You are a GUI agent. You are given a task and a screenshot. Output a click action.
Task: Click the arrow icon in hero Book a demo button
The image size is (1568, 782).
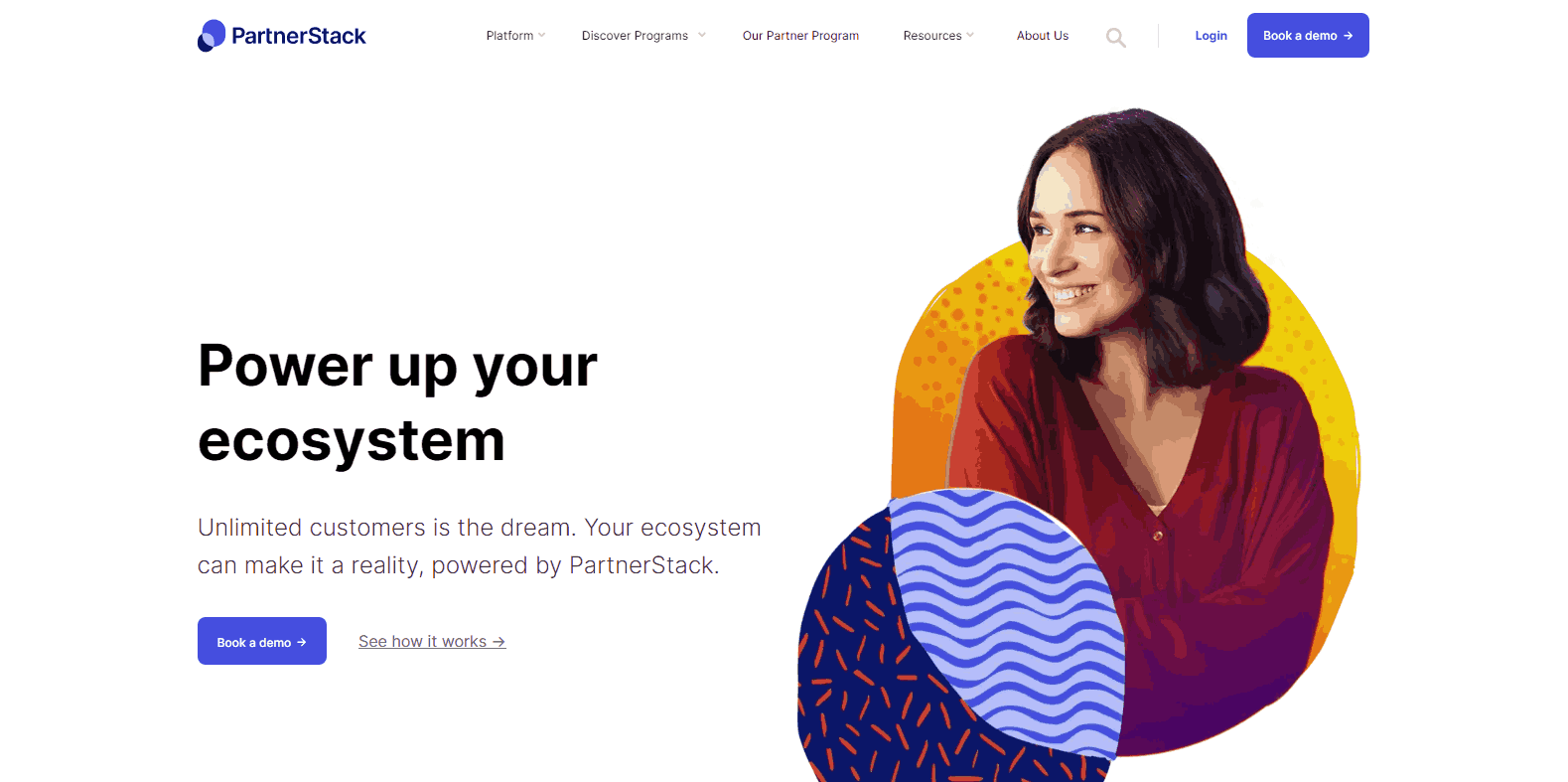302,643
